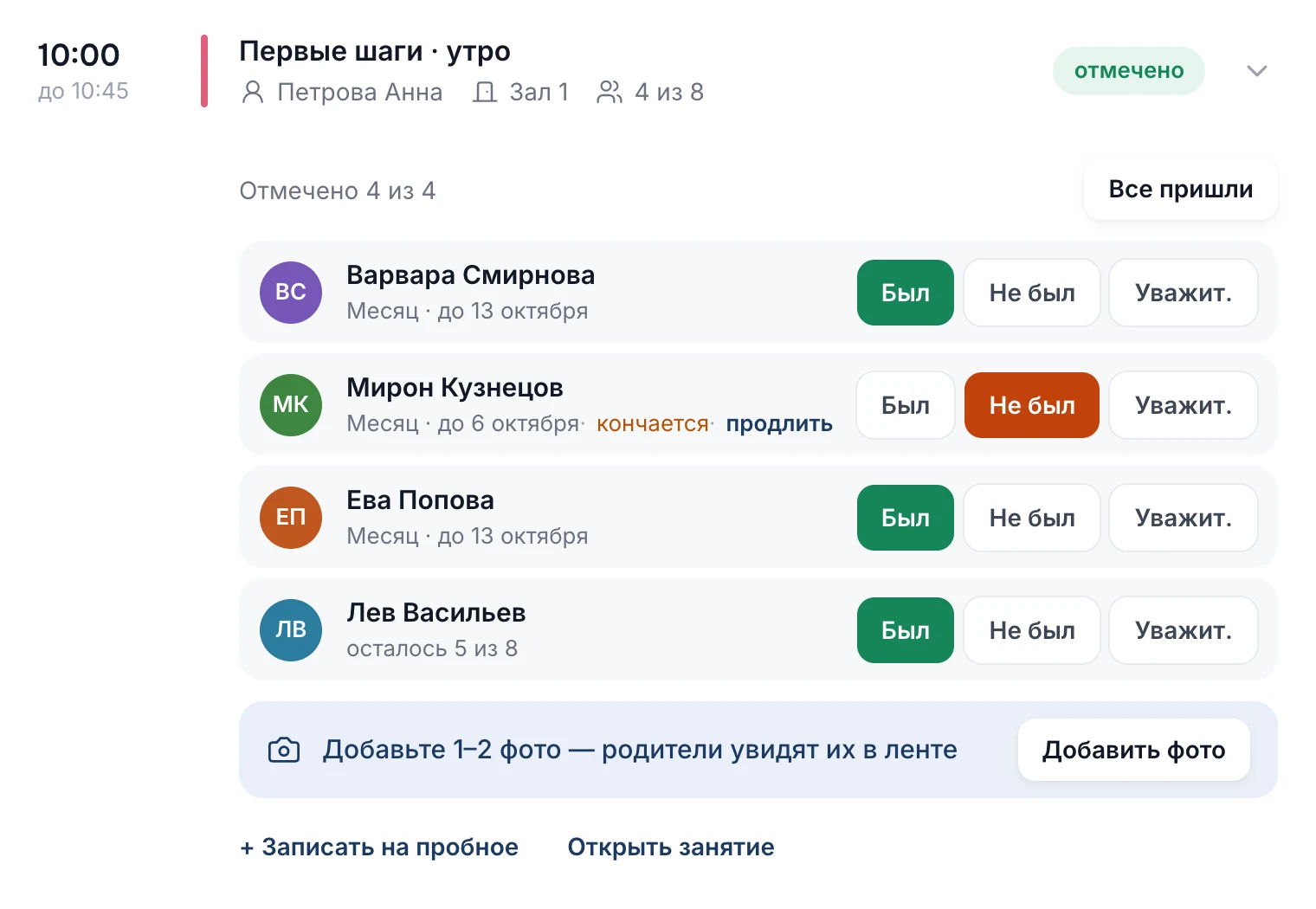Image resolution: width=1316 pixels, height=909 pixels.
Task: Click the Отмечено 4 из 4 counter
Action: point(338,190)
